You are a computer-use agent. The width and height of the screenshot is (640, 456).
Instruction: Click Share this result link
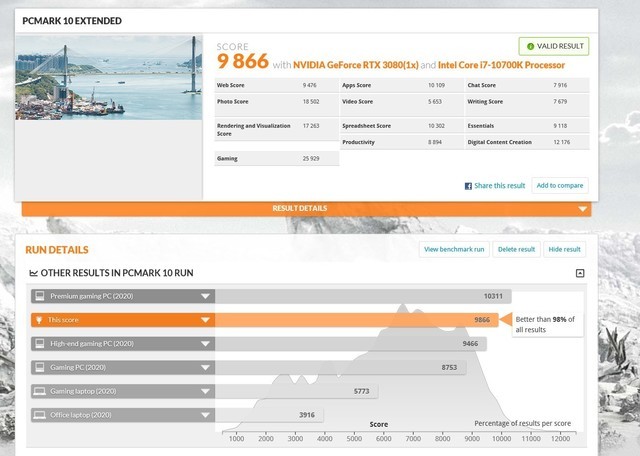click(500, 186)
